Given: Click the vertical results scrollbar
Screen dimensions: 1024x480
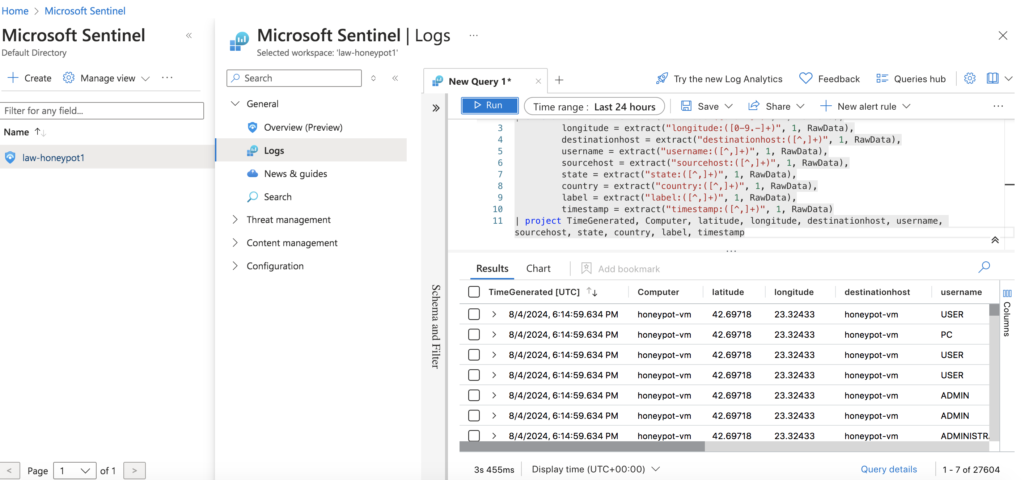Looking at the screenshot, I should point(994,309).
